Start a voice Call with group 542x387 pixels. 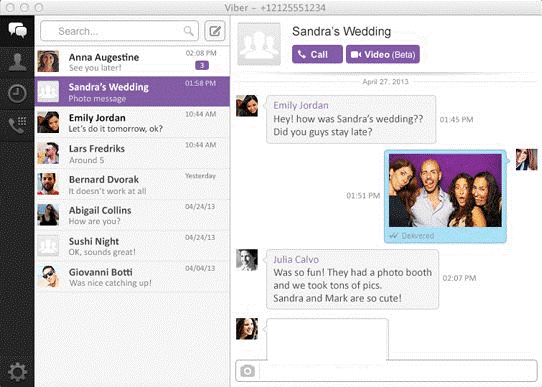click(317, 54)
